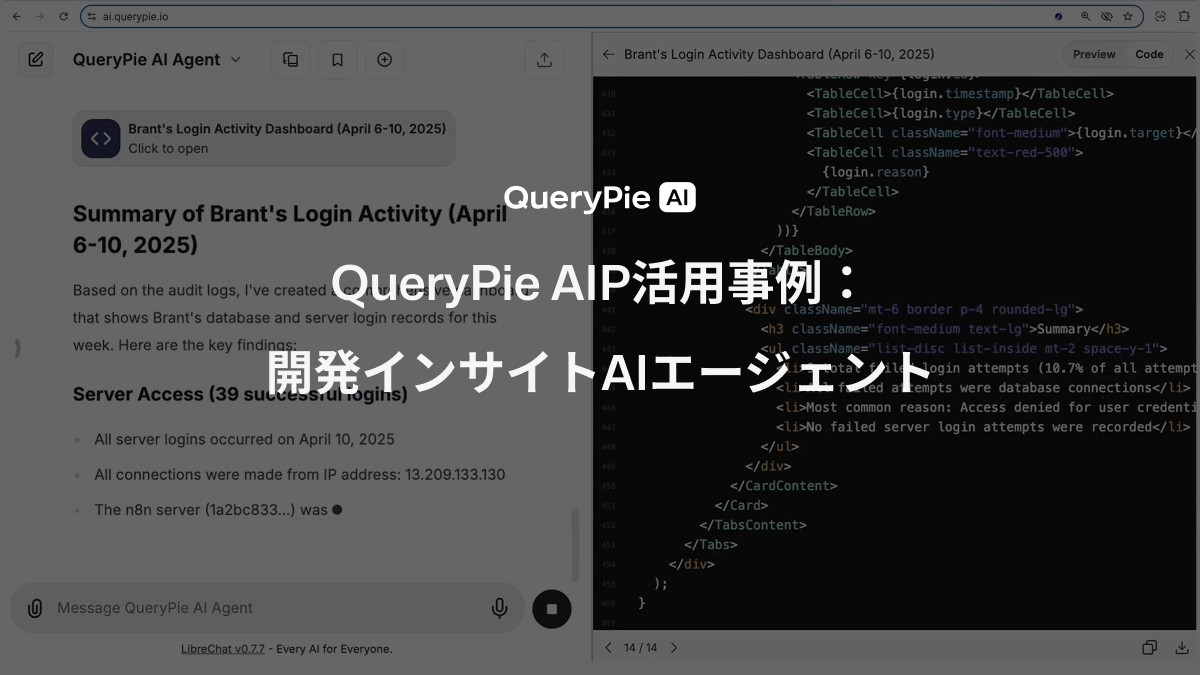The image size is (1200, 675).
Task: Bookmark this page with the star icon
Action: pyautogui.click(x=1128, y=16)
